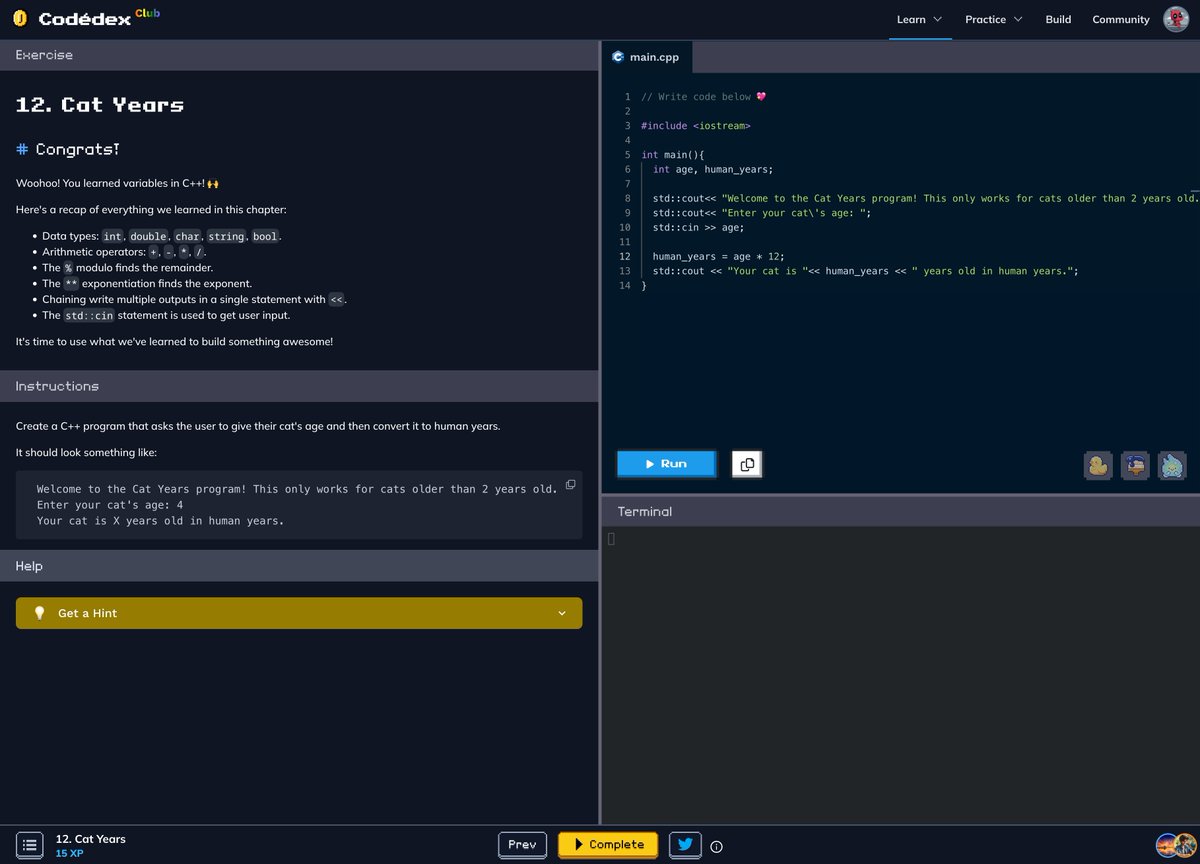Open the lesson list icon at bottom left
This screenshot has height=864, width=1200.
coord(30,845)
